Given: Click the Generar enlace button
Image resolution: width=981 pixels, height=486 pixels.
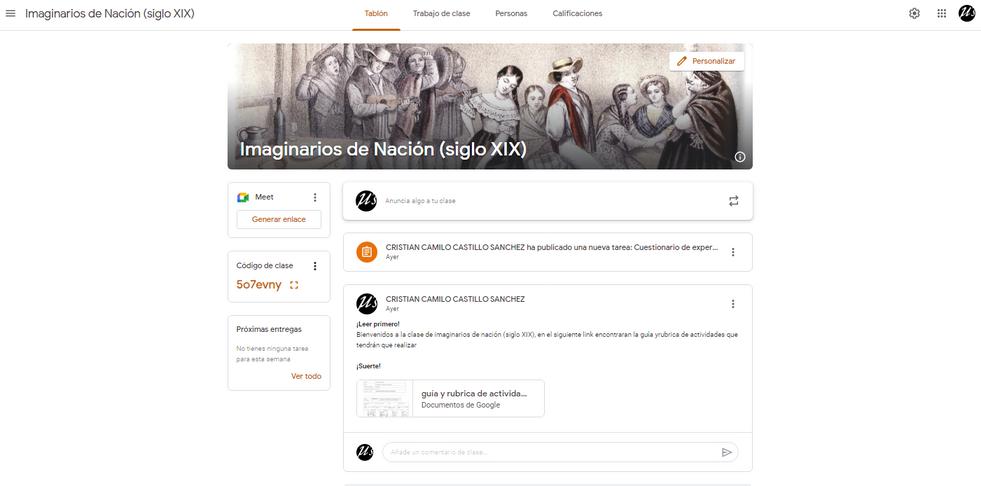Looking at the screenshot, I should point(279,220).
